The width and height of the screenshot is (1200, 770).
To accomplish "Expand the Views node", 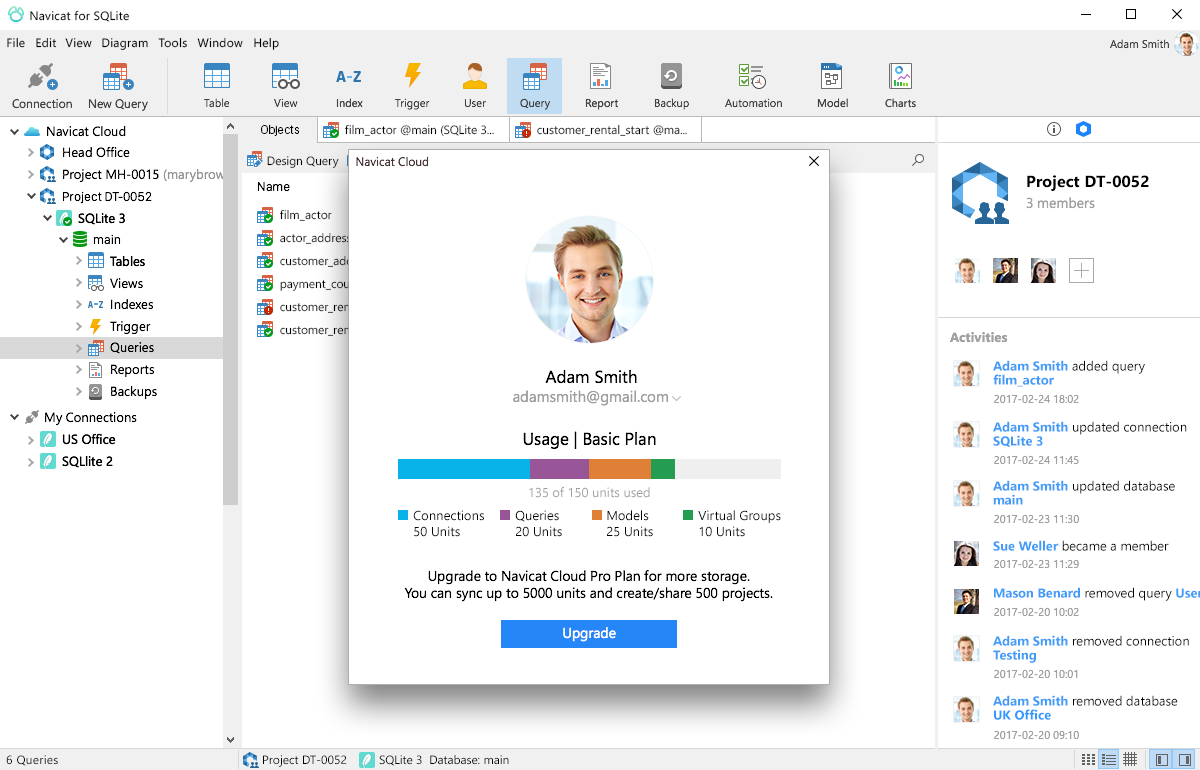I will (79, 283).
